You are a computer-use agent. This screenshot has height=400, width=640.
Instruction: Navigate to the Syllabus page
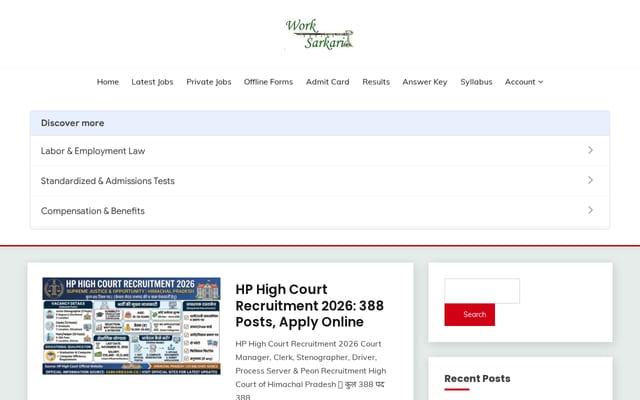point(476,82)
